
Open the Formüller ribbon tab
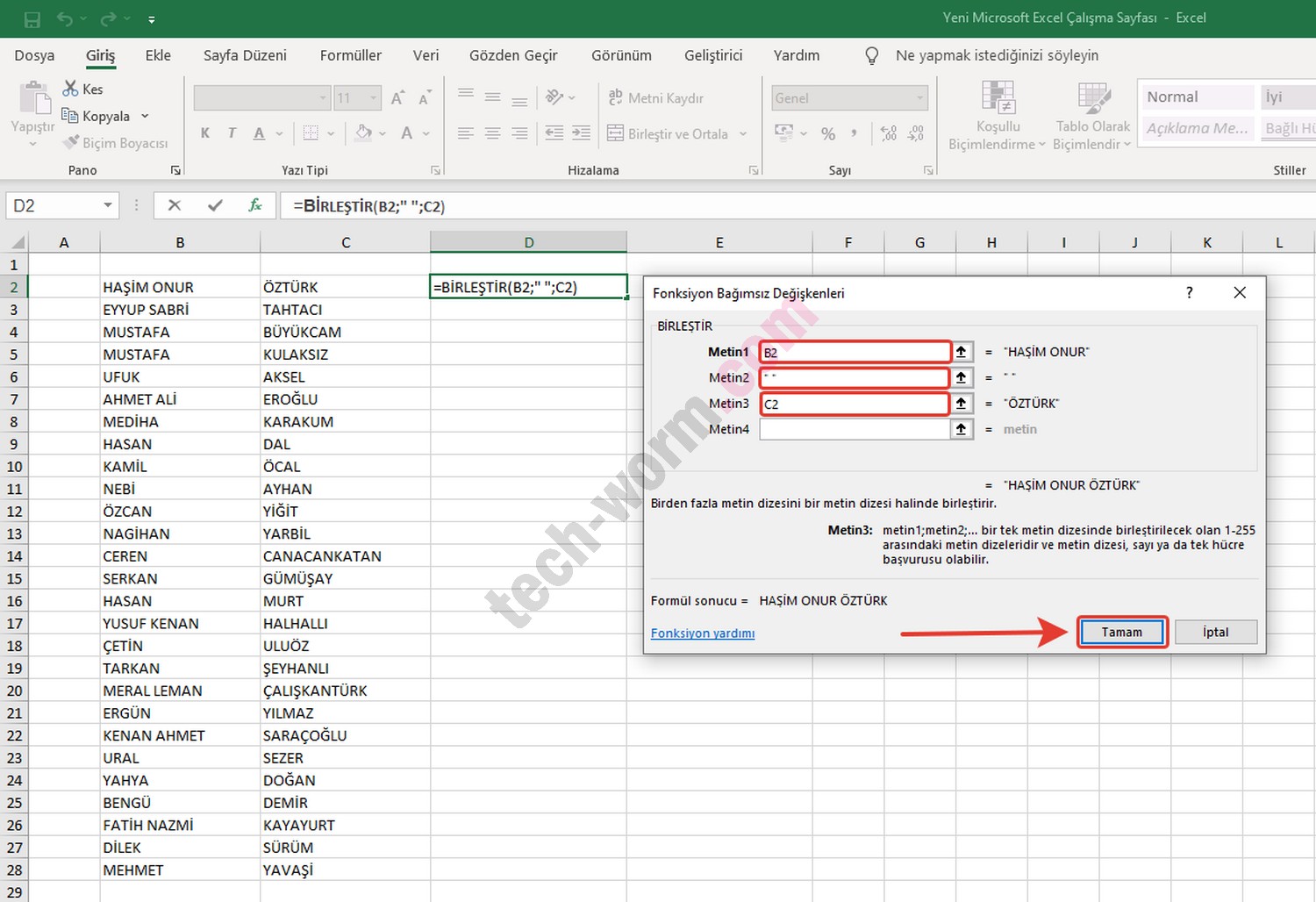click(x=350, y=55)
